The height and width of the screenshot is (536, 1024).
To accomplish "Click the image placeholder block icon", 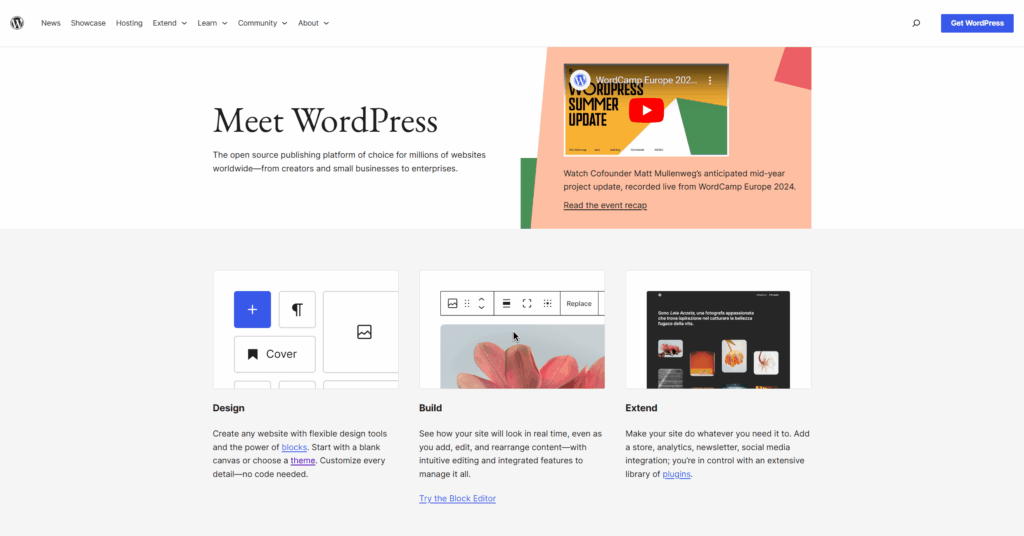I will click(364, 332).
